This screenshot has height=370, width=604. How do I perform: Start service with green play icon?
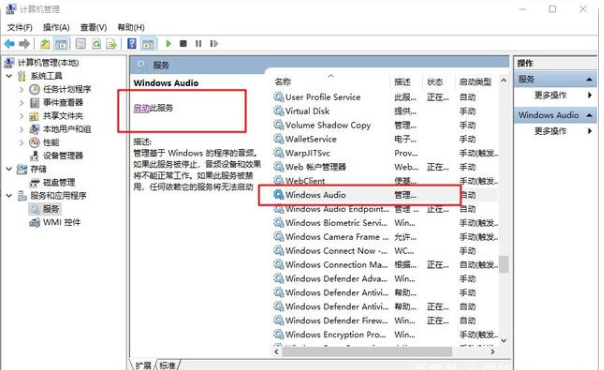168,44
